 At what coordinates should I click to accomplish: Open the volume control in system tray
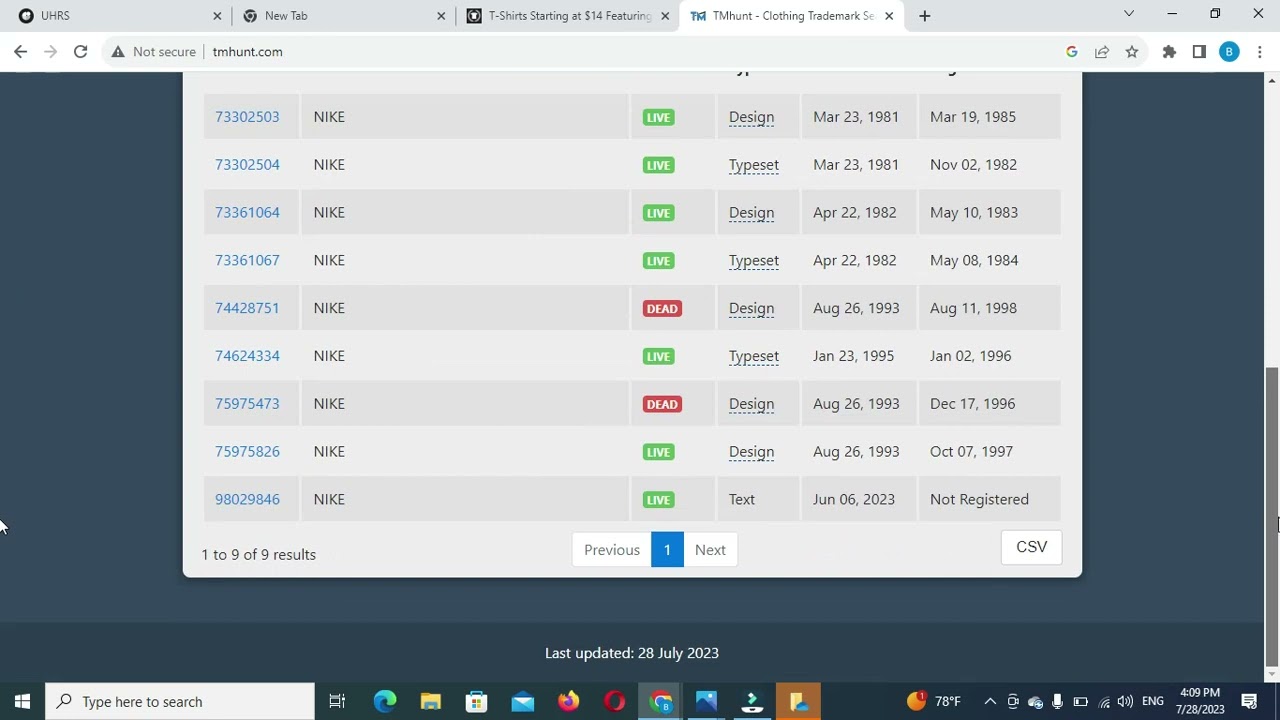[1125, 701]
